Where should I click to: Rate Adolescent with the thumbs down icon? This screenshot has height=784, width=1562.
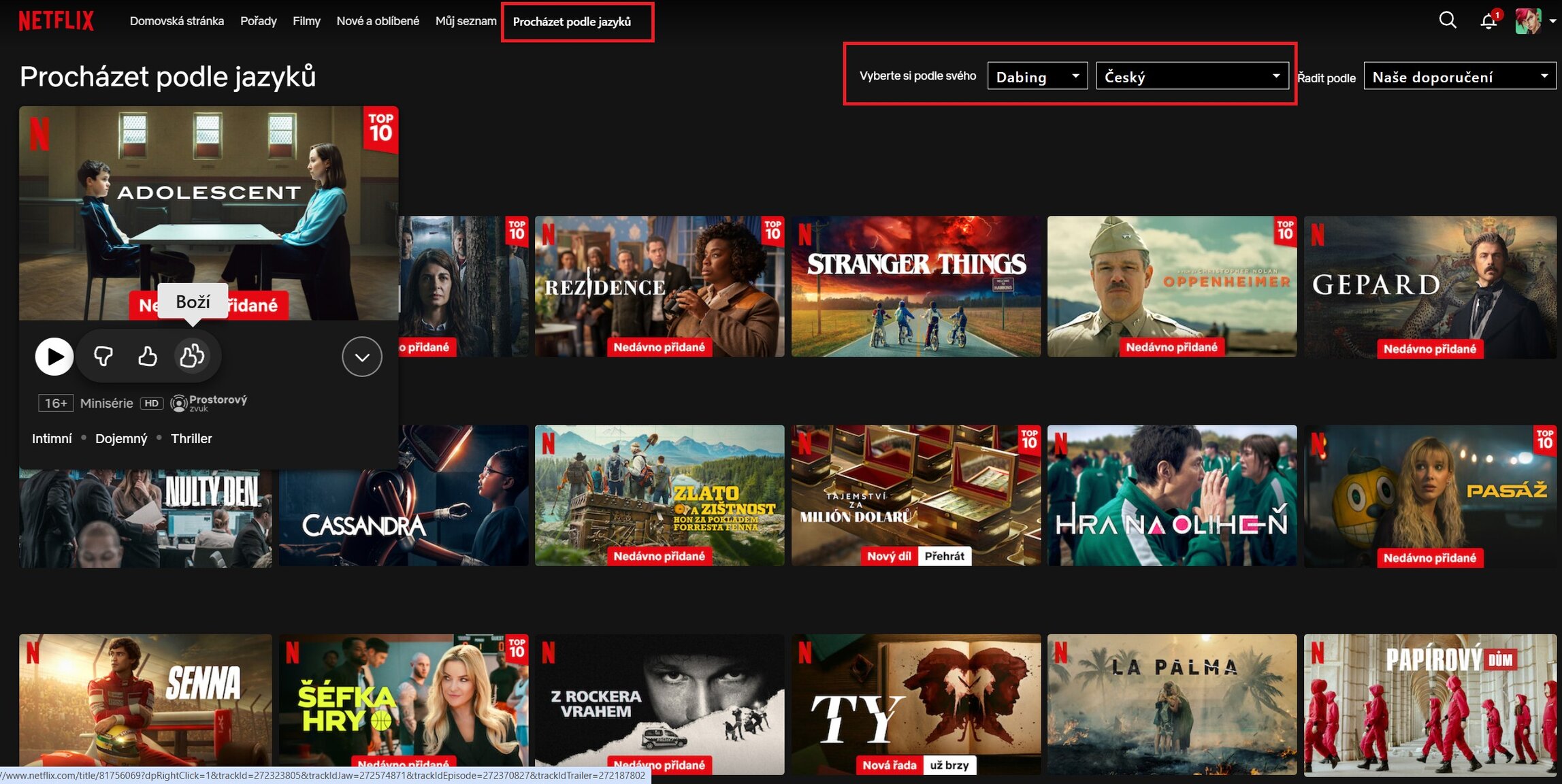click(103, 356)
